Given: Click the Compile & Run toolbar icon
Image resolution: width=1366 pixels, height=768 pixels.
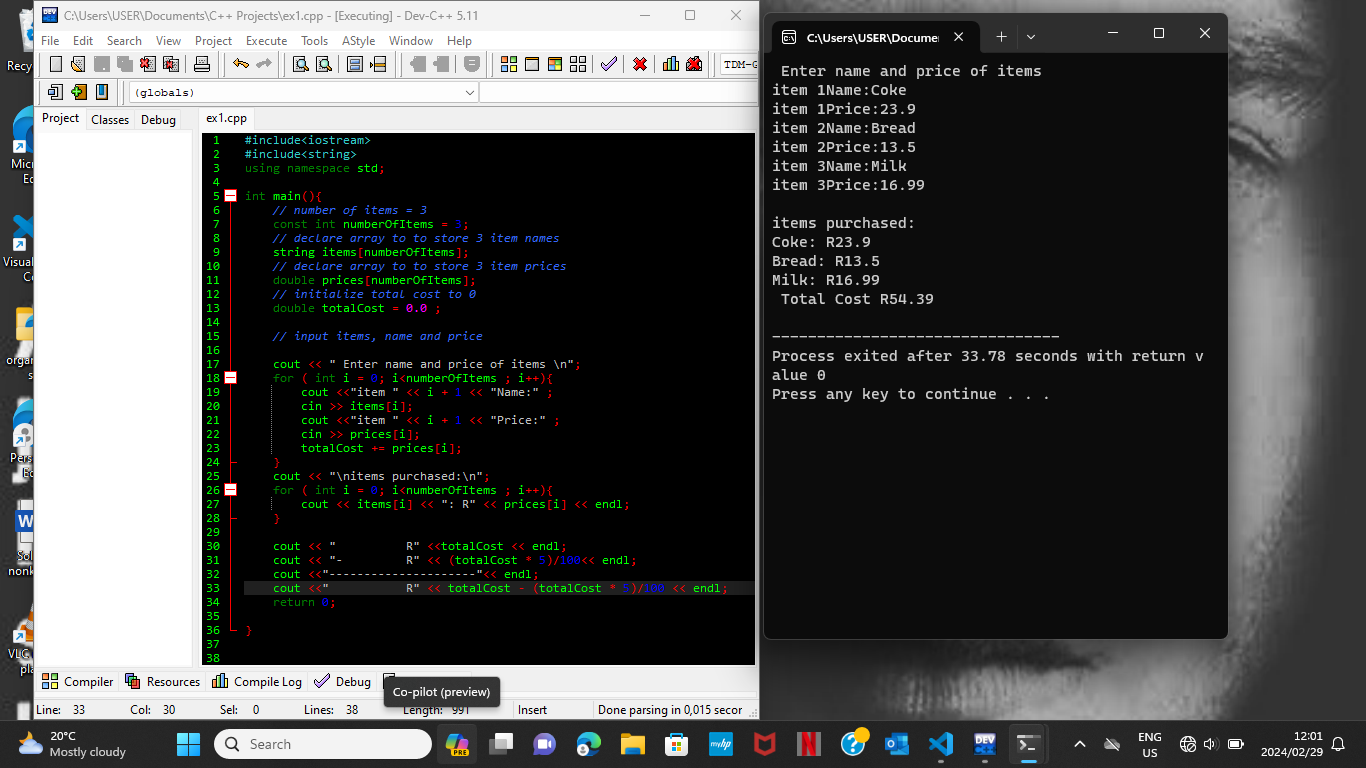Looking at the screenshot, I should point(555,64).
